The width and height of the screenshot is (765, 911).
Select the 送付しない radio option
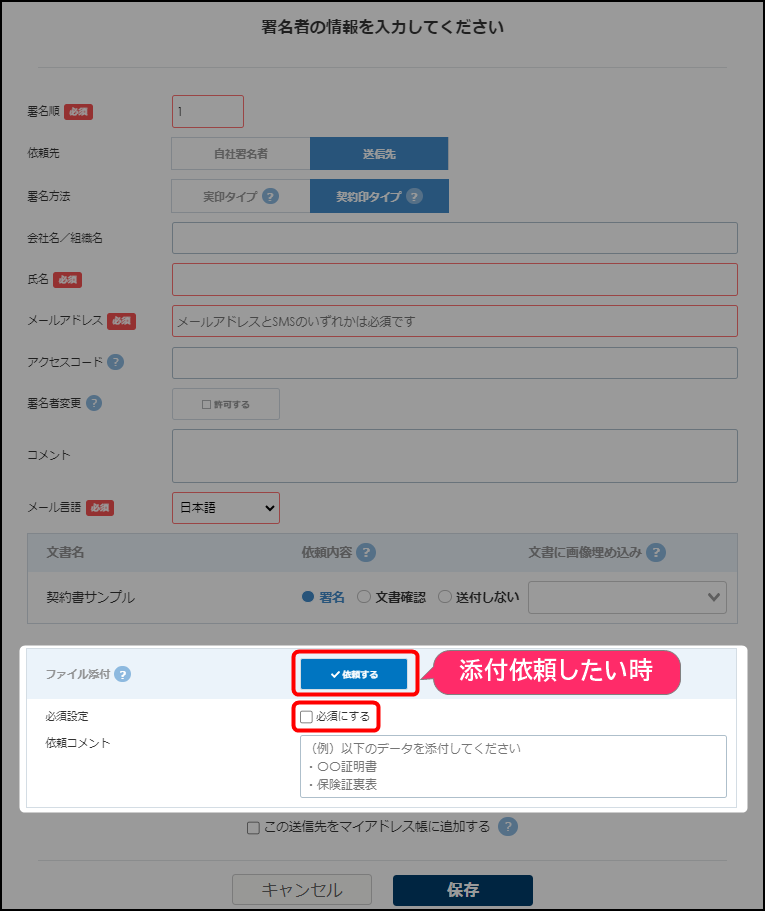(x=445, y=597)
